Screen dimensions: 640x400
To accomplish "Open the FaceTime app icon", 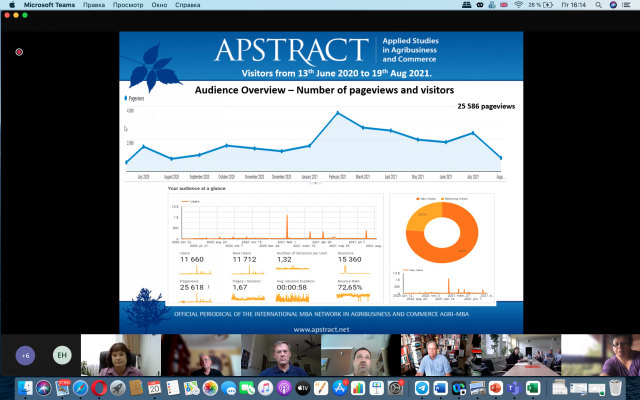I will point(247,388).
